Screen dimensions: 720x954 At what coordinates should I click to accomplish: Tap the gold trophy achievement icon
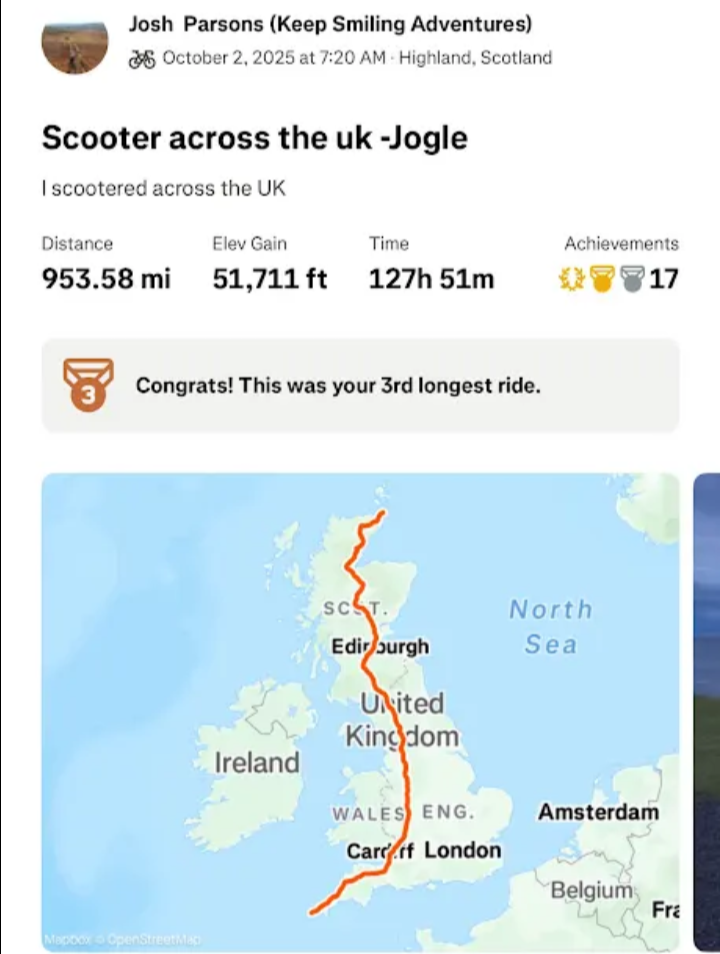tap(601, 278)
